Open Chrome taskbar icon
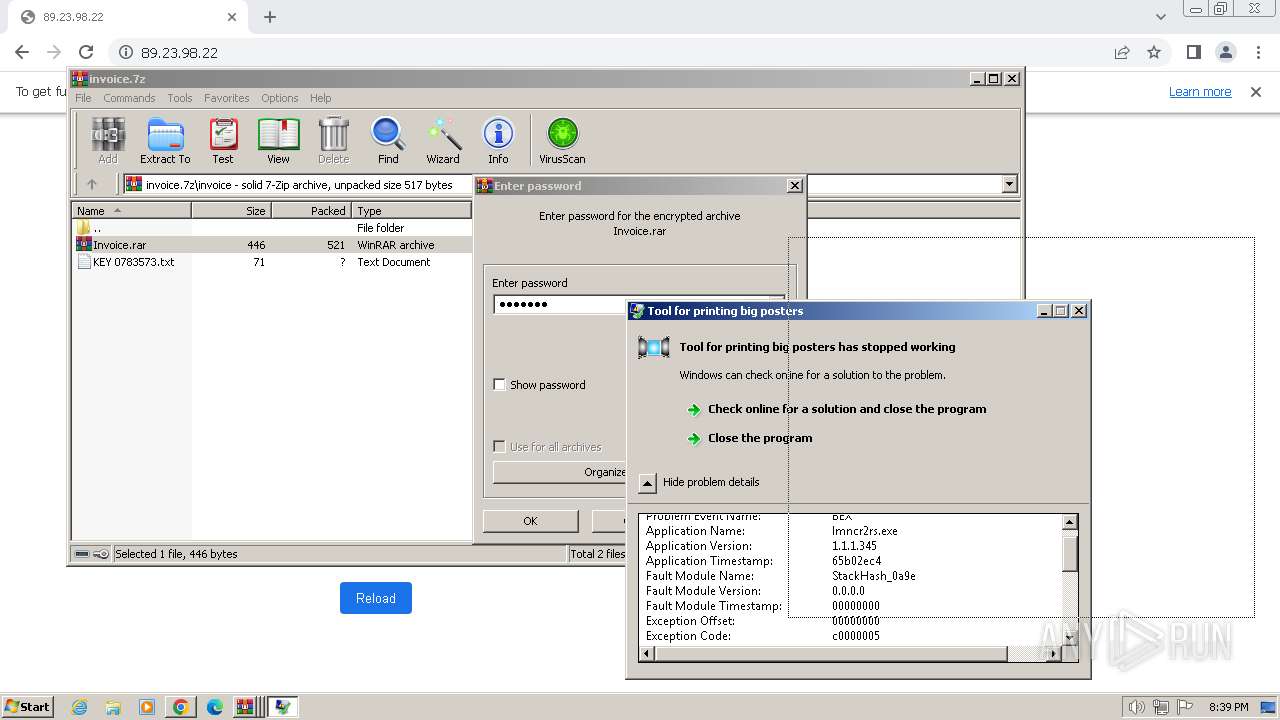1280x720 pixels. [181, 707]
